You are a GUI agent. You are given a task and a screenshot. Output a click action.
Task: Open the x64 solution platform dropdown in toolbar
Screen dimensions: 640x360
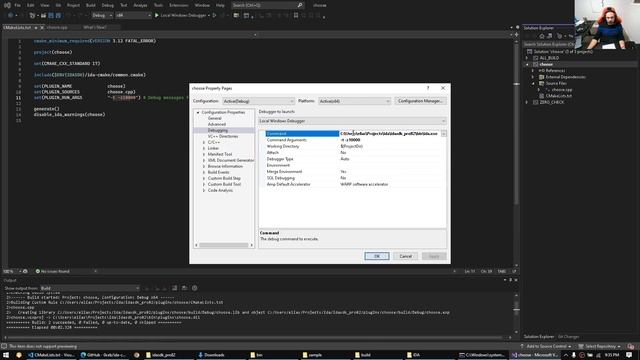tap(133, 15)
